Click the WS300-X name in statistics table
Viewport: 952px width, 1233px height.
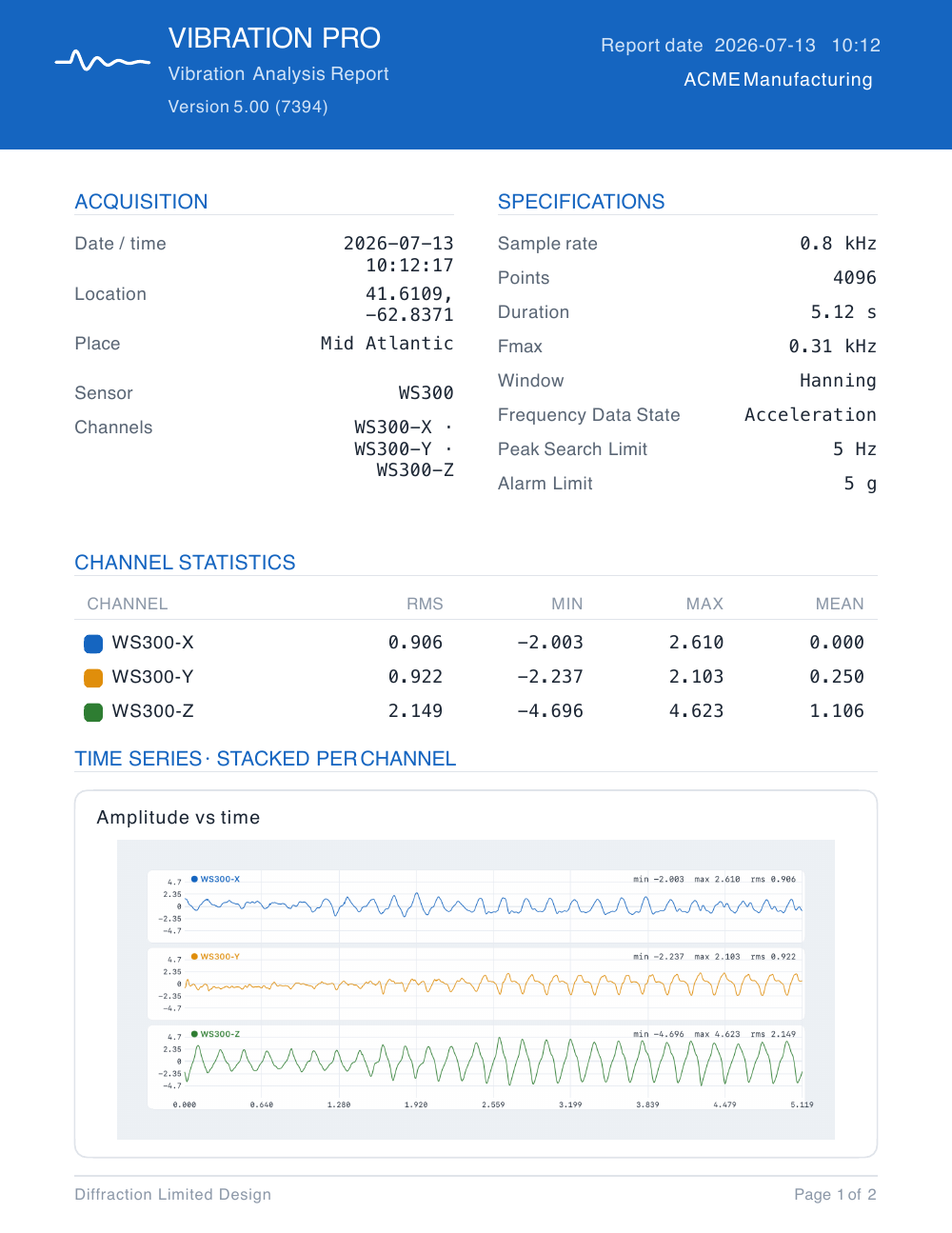[x=152, y=643]
